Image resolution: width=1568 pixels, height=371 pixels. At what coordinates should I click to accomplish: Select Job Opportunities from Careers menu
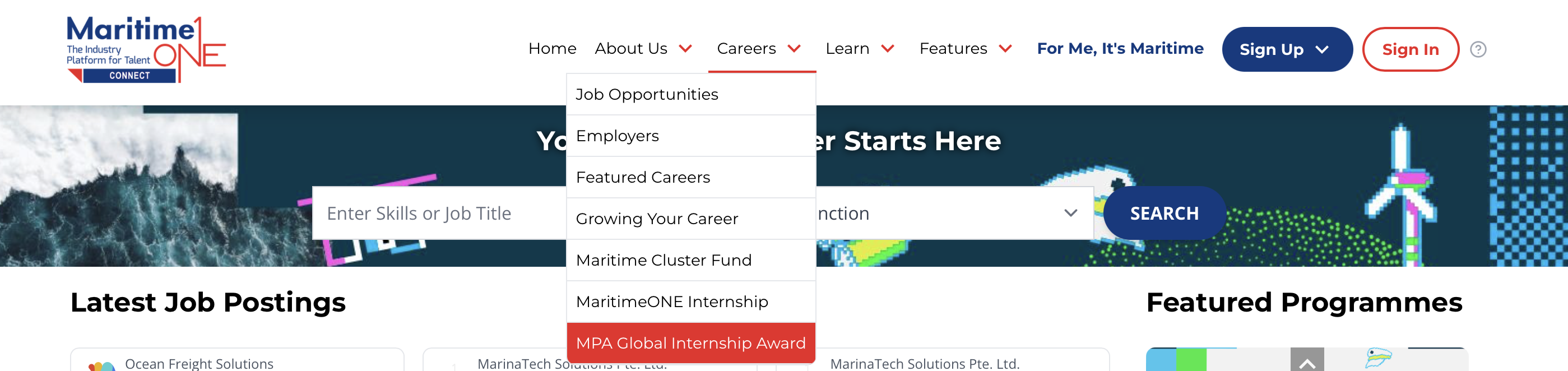click(647, 94)
